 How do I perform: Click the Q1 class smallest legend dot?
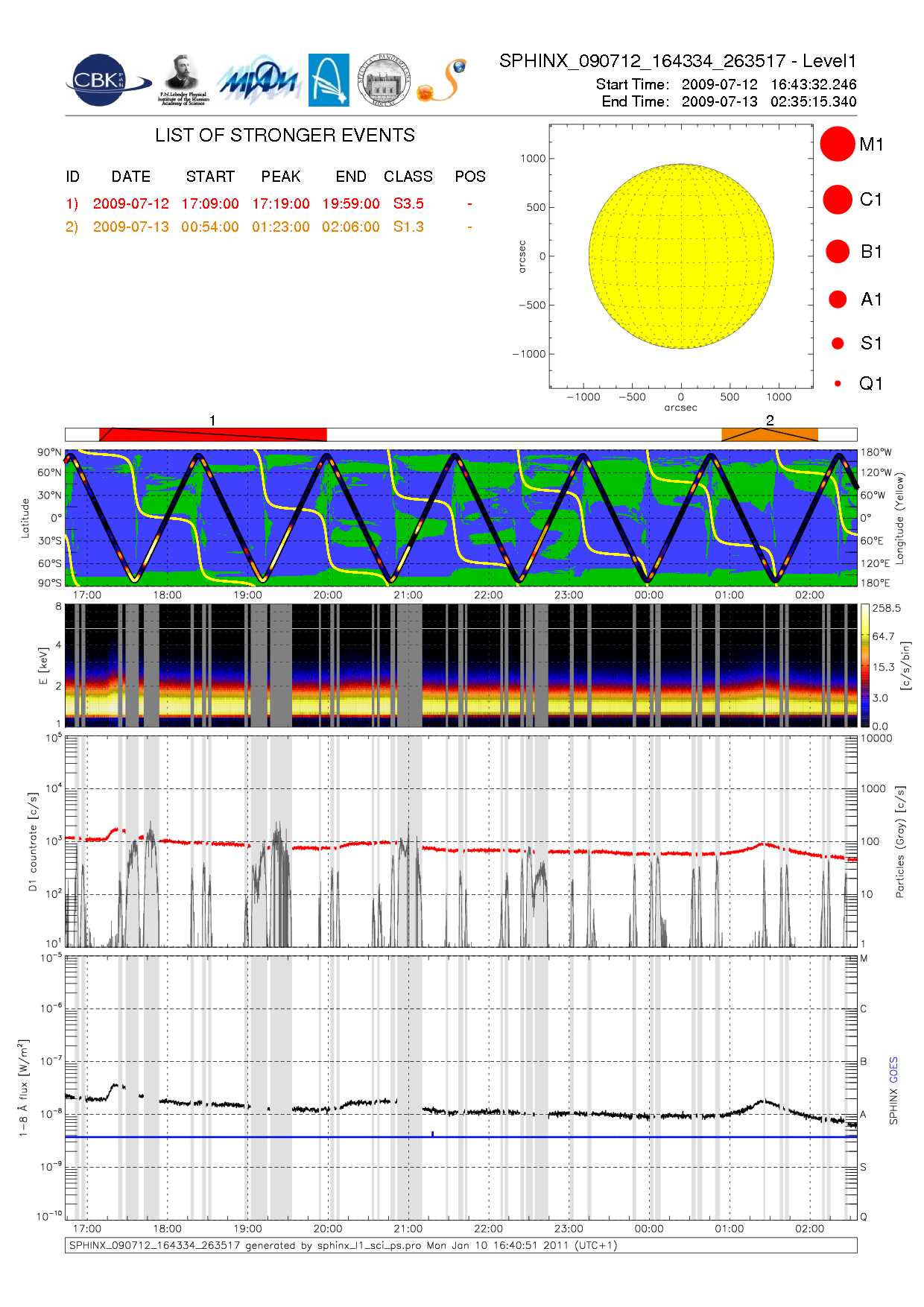pos(838,384)
